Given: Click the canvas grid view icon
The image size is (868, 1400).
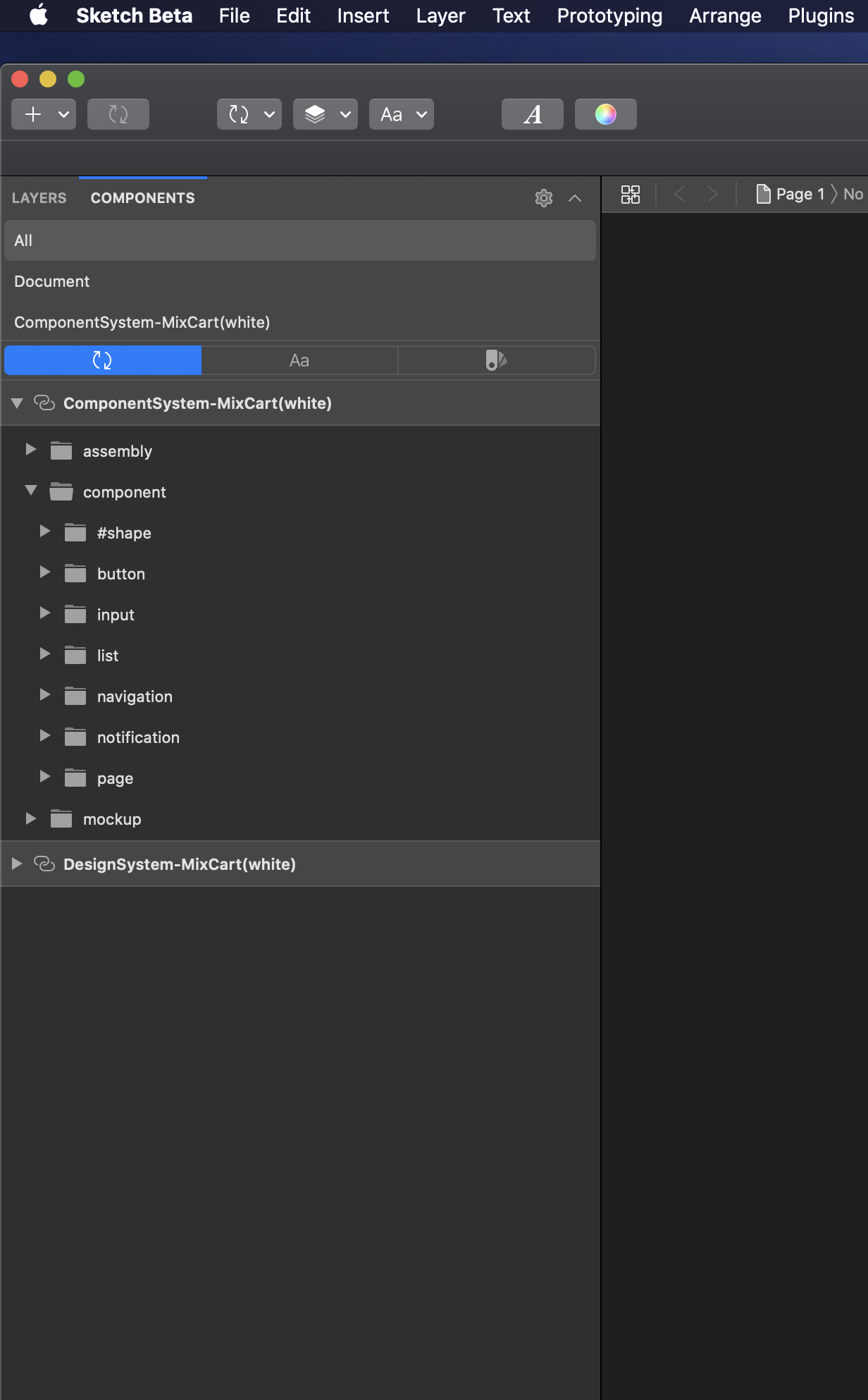Looking at the screenshot, I should coord(631,195).
